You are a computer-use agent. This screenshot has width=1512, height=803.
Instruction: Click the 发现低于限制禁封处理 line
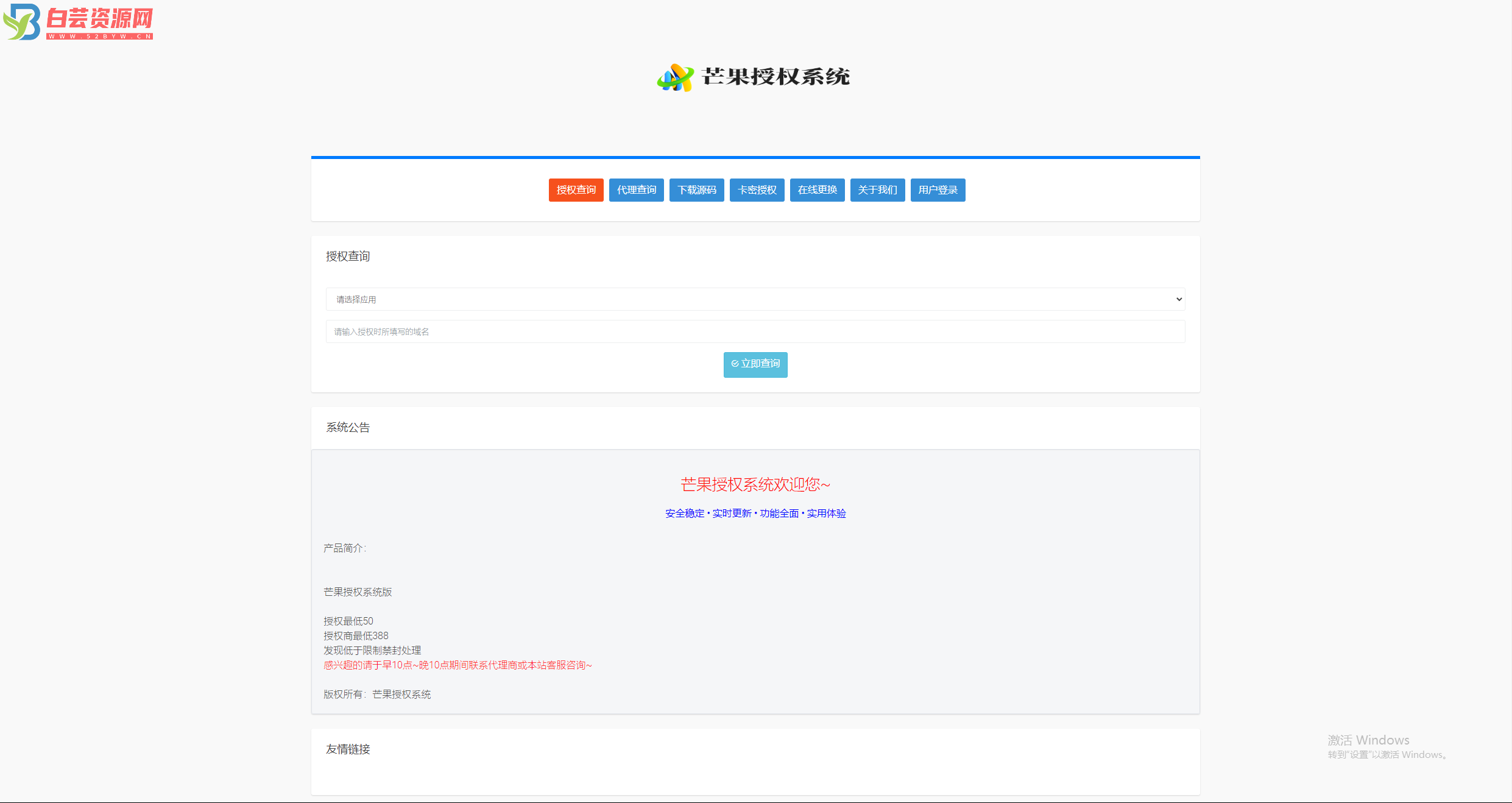pos(372,651)
